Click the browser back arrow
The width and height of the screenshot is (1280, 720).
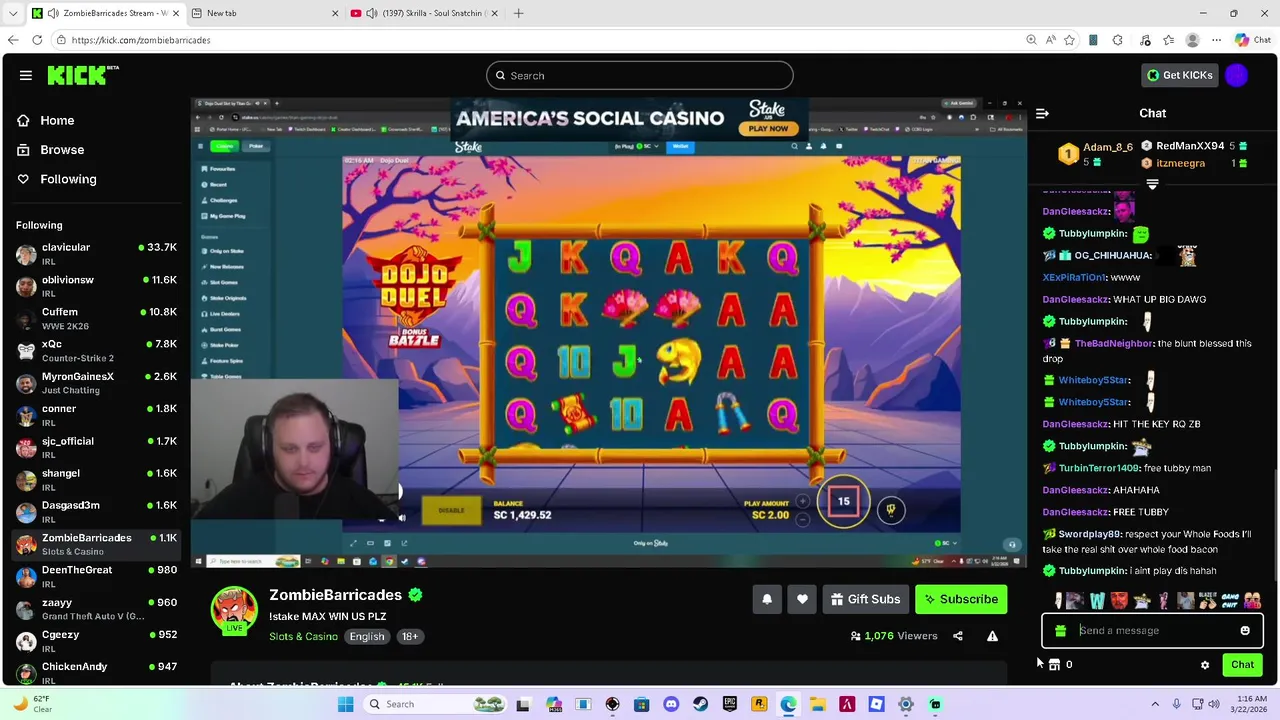pyautogui.click(x=12, y=40)
